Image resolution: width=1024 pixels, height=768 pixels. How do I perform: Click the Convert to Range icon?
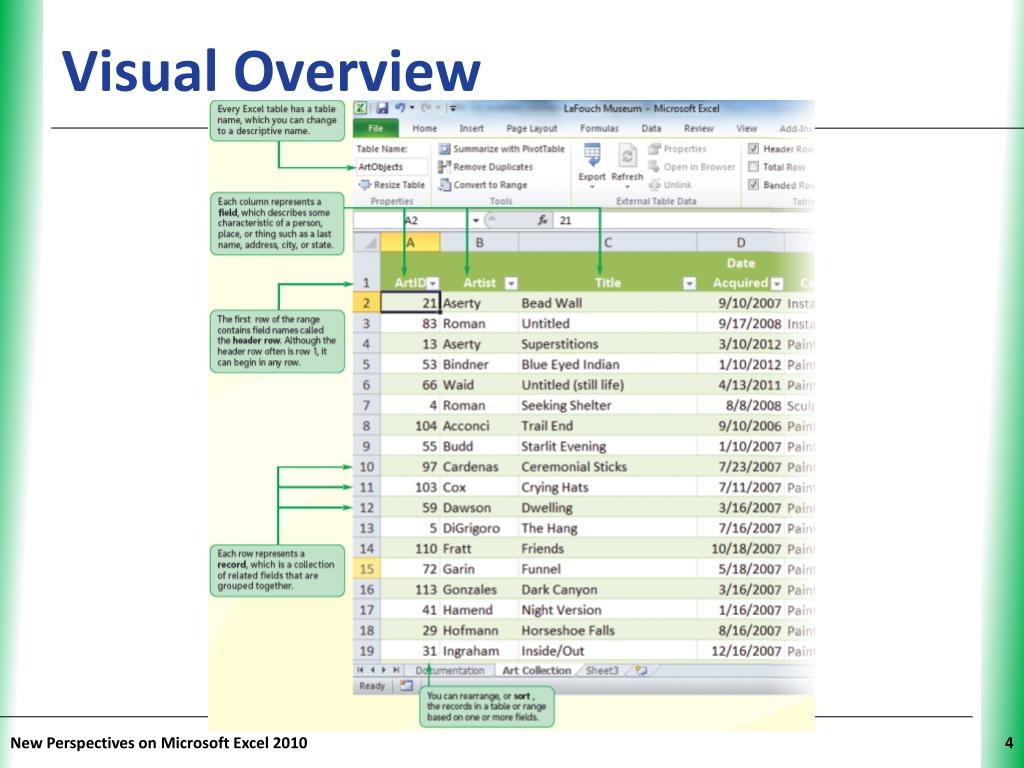tap(445, 185)
